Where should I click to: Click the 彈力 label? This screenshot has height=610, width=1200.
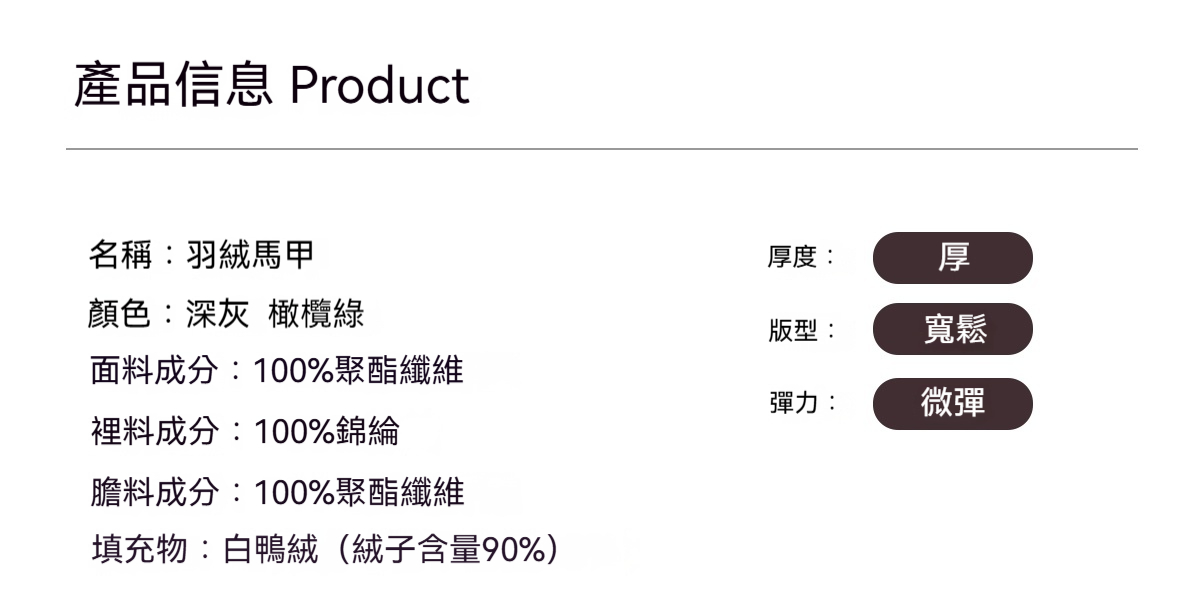pyautogui.click(x=792, y=403)
